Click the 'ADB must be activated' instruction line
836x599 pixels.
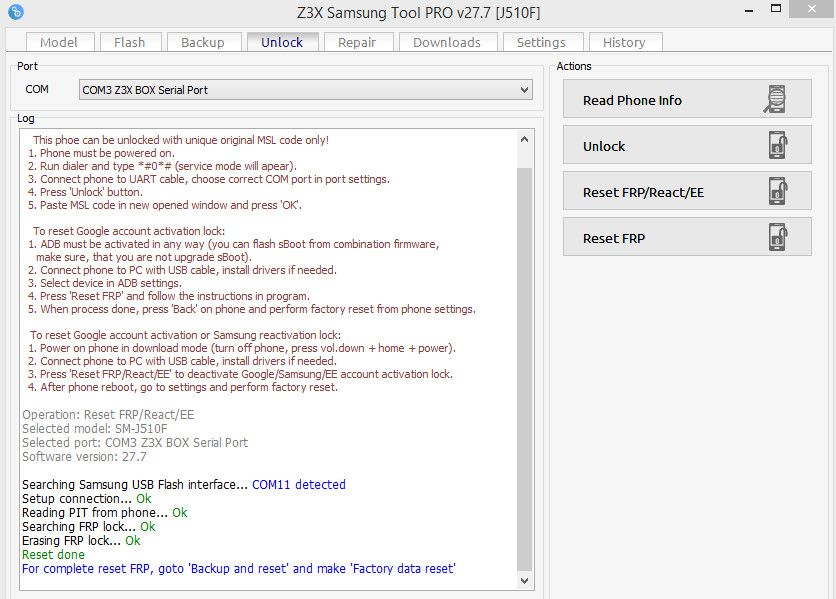point(234,244)
